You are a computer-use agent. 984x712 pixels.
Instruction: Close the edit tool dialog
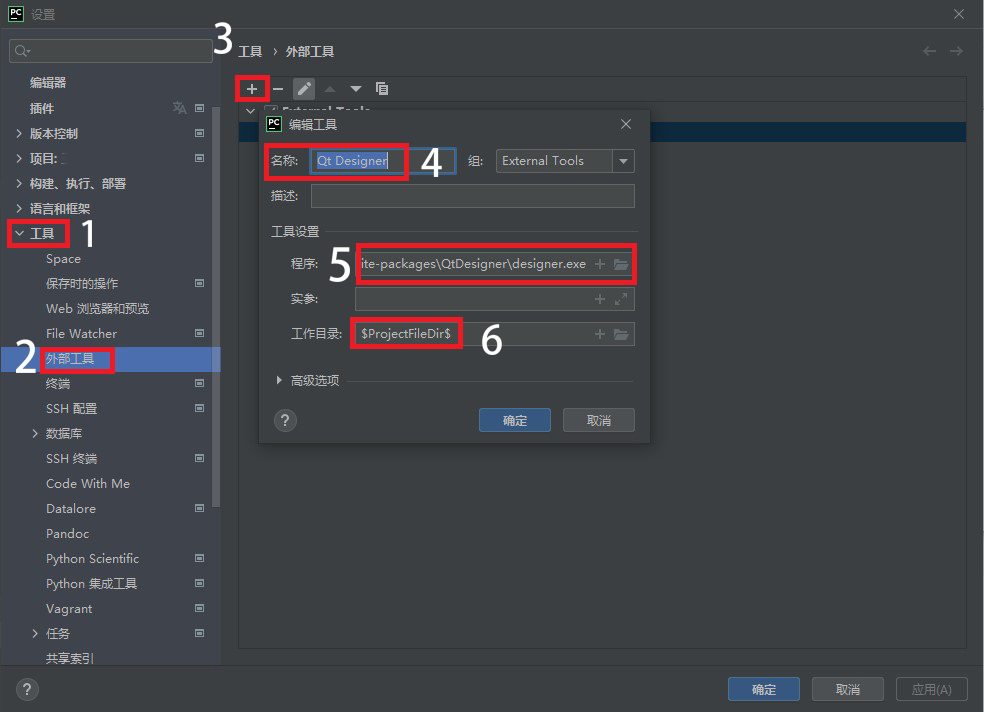click(626, 124)
